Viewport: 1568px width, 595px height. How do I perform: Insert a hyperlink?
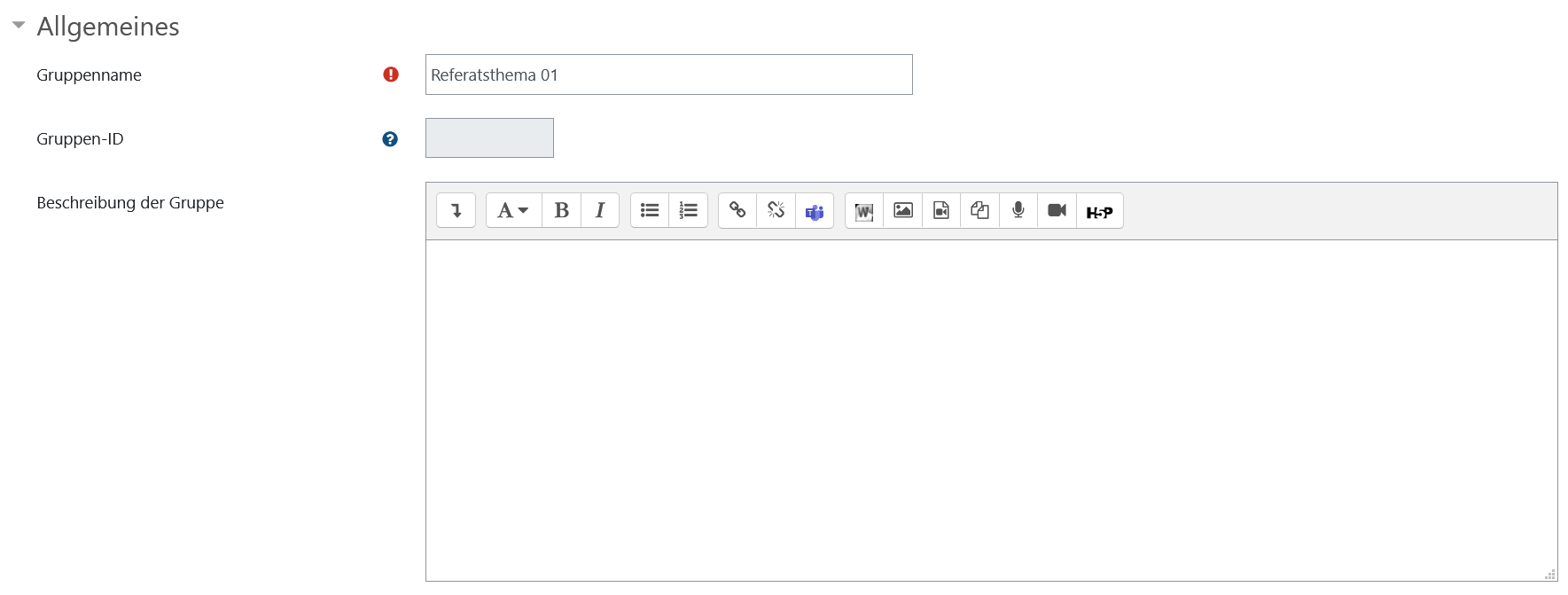[737, 211]
